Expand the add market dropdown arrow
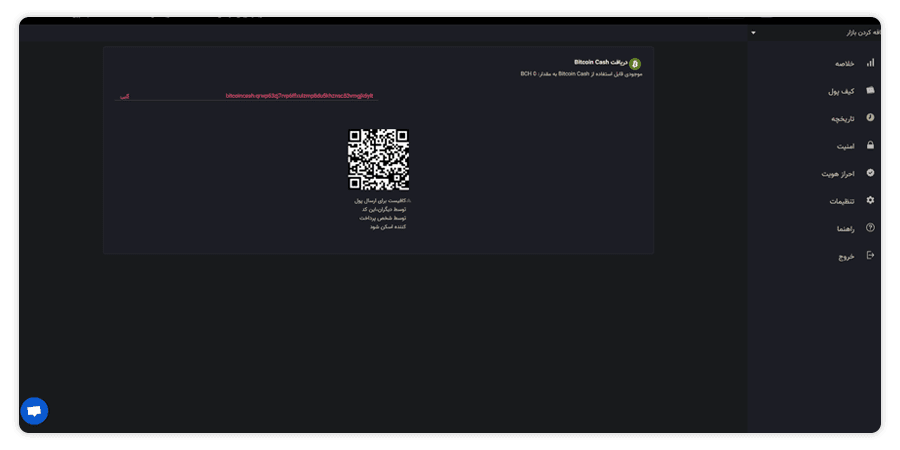The image size is (900, 450). (753, 33)
